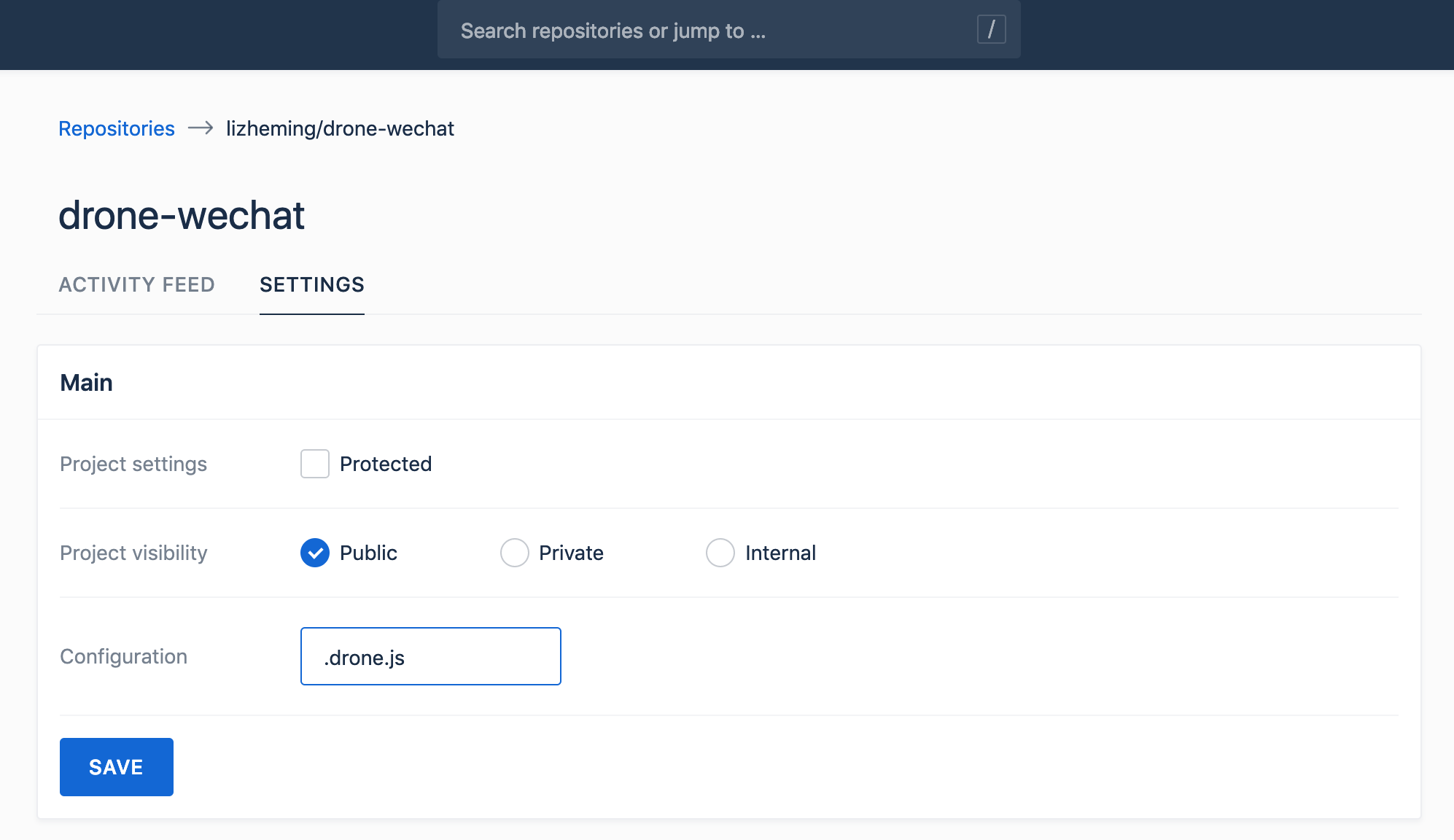The height and width of the screenshot is (840, 1454).
Task: Choose Private project visibility
Action: click(x=515, y=553)
